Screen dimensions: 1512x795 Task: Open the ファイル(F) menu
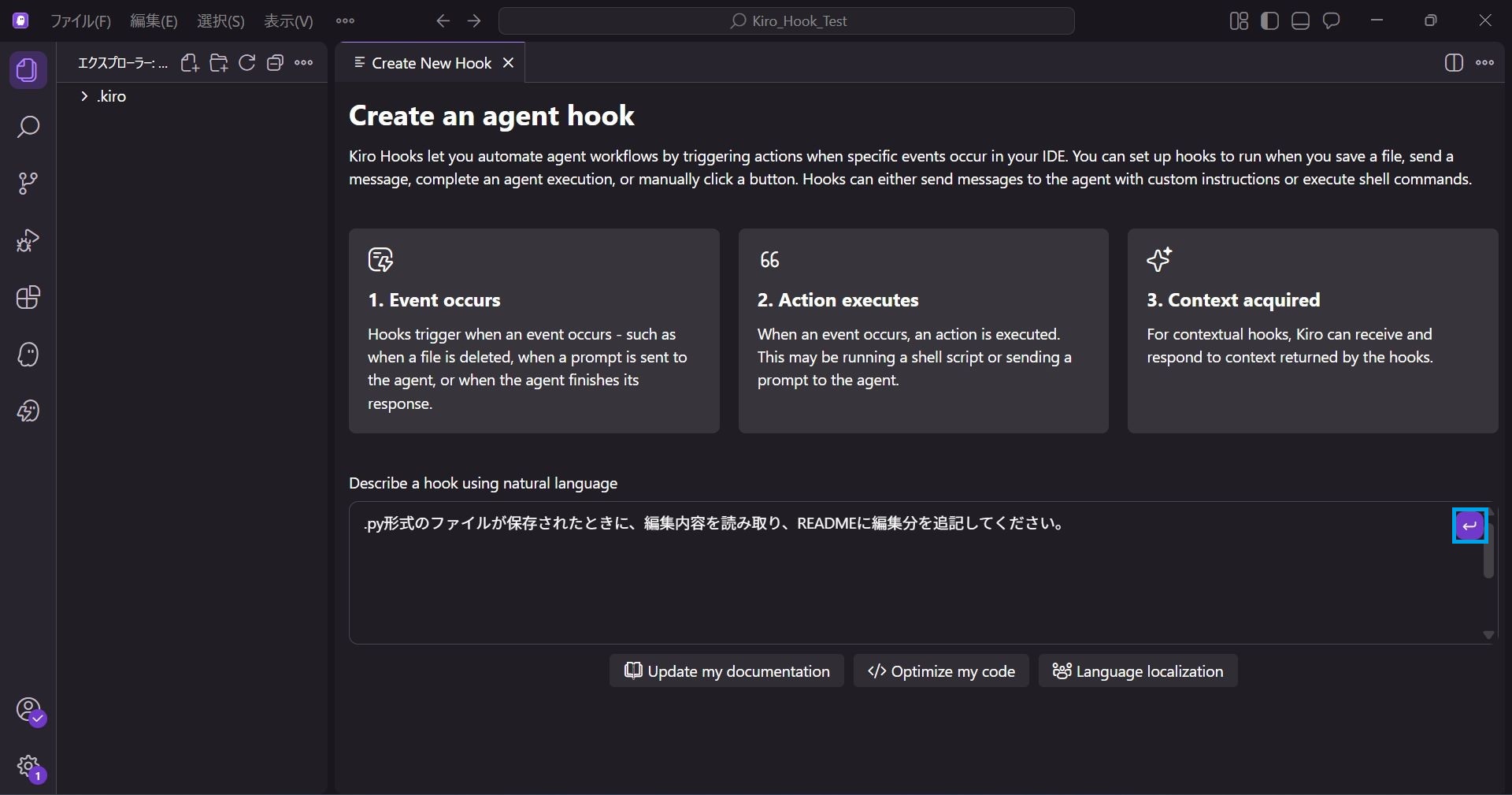pyautogui.click(x=80, y=21)
